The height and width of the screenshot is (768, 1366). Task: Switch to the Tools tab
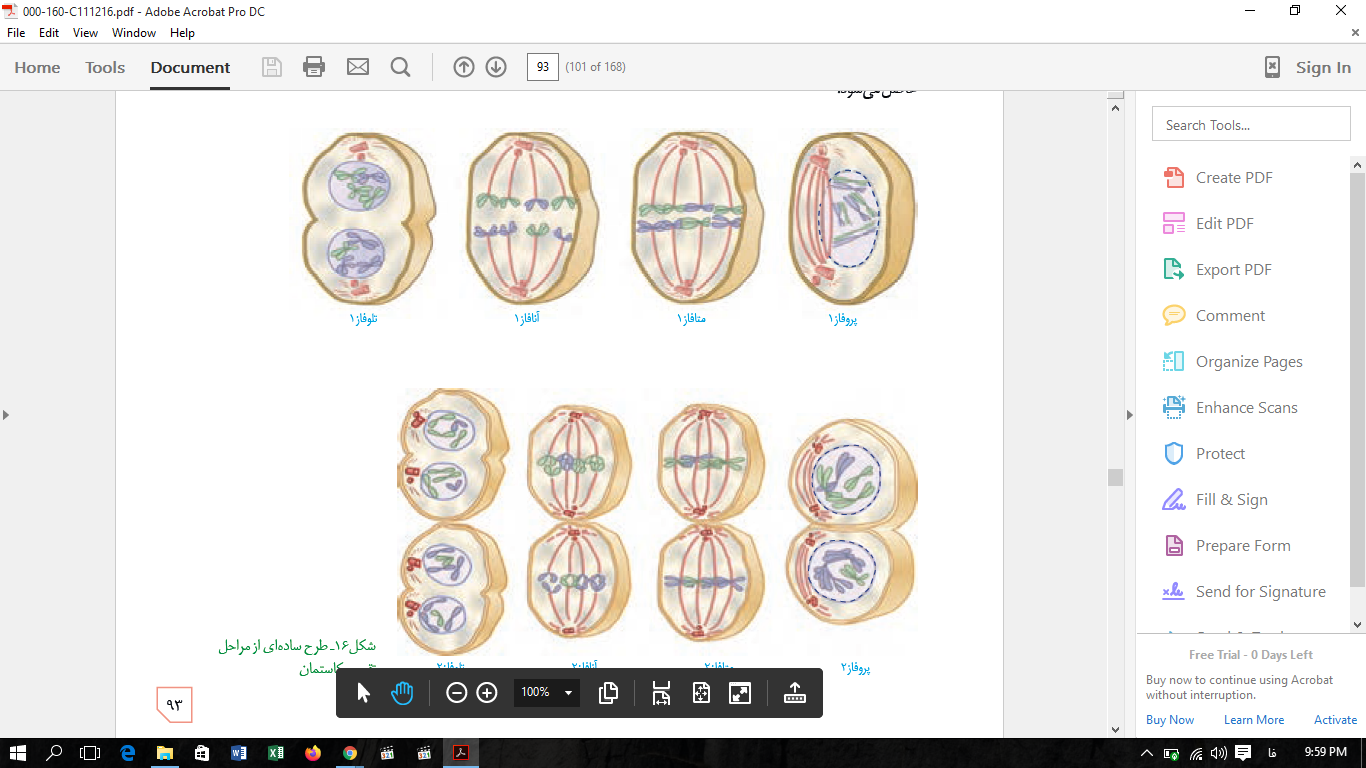coord(105,67)
